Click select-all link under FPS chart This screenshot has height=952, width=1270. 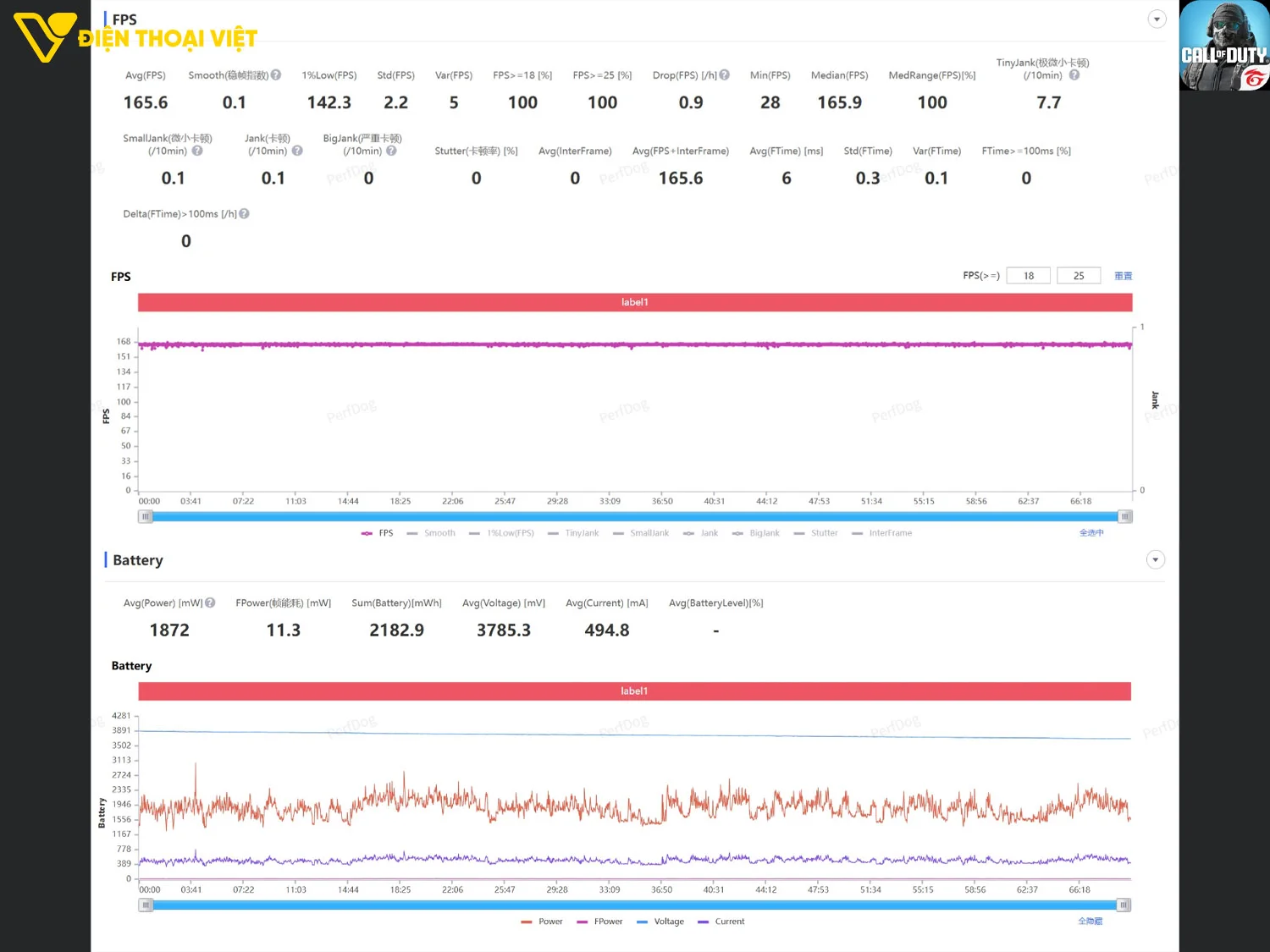(x=1091, y=533)
